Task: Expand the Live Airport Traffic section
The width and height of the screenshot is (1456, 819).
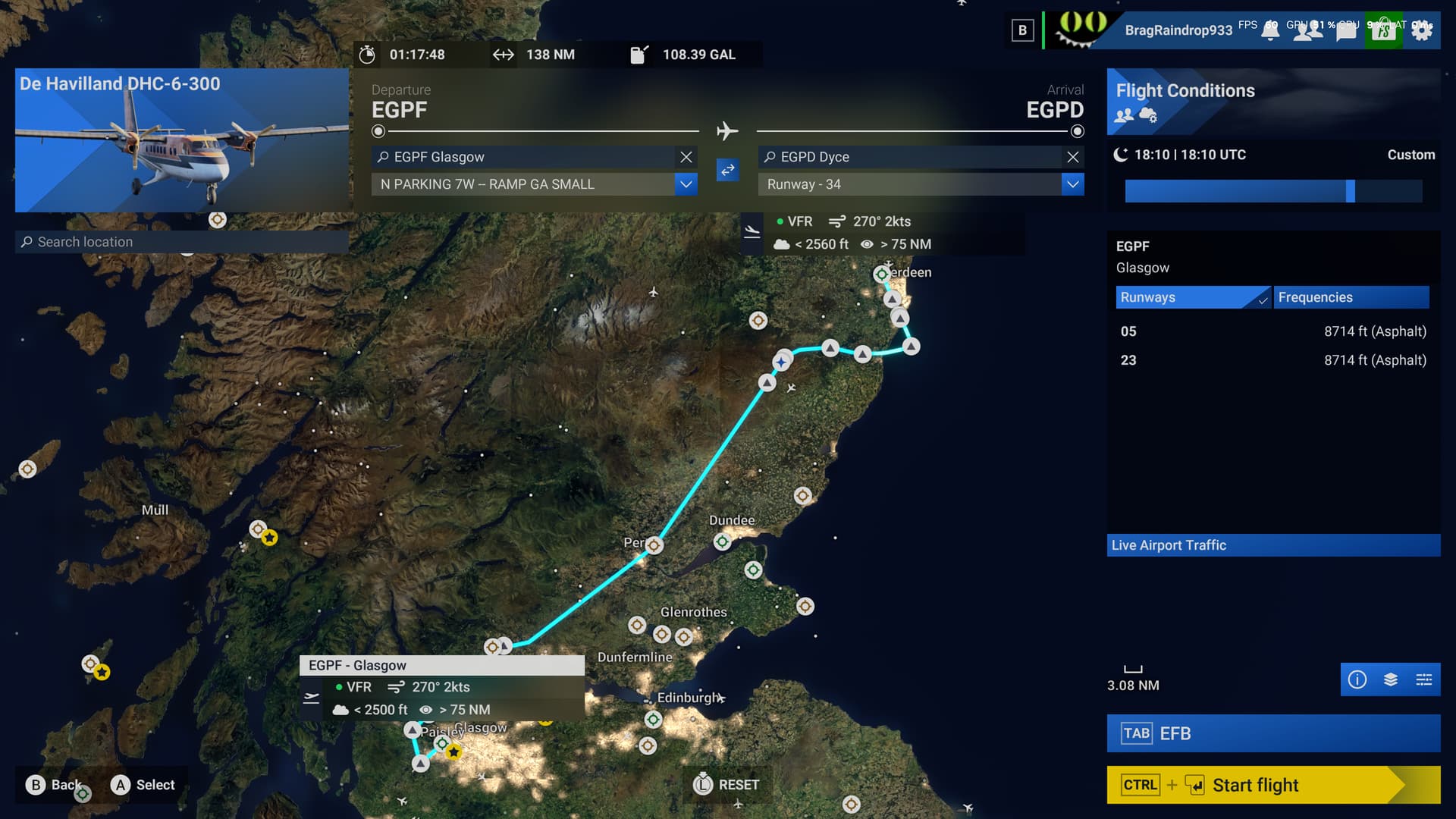Action: pyautogui.click(x=1273, y=545)
